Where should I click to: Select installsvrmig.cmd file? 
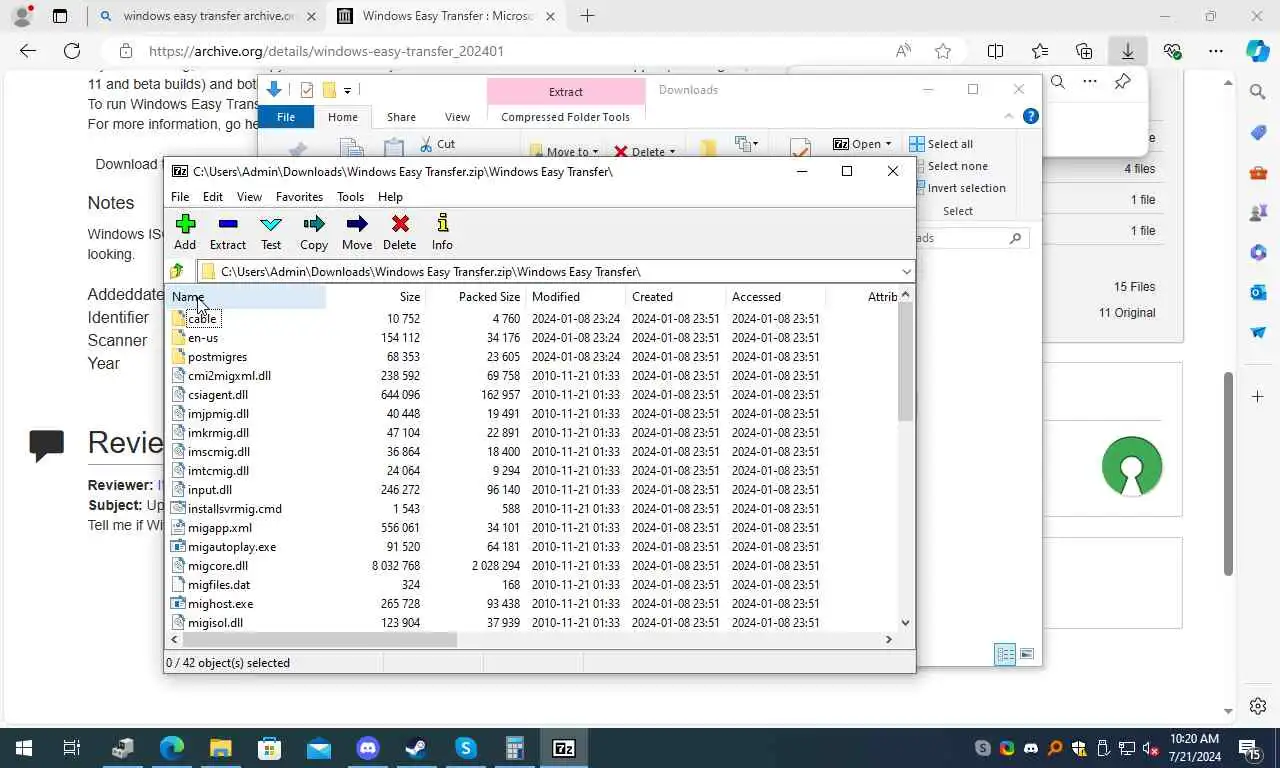[x=235, y=509]
